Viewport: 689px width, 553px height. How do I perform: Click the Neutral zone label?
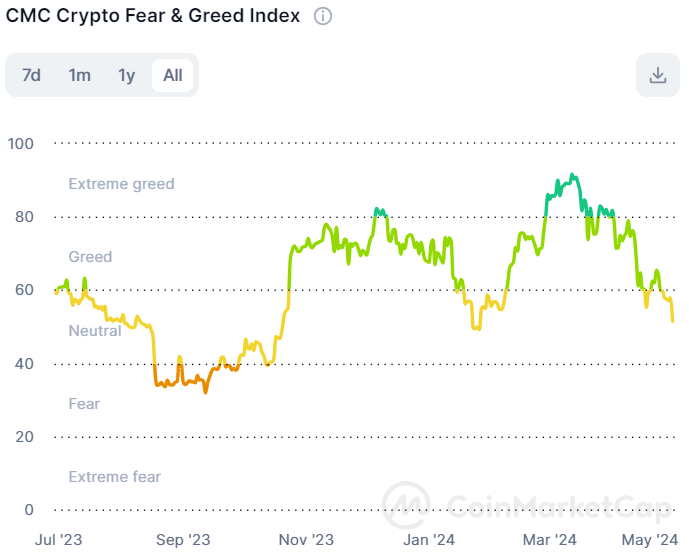(x=95, y=331)
